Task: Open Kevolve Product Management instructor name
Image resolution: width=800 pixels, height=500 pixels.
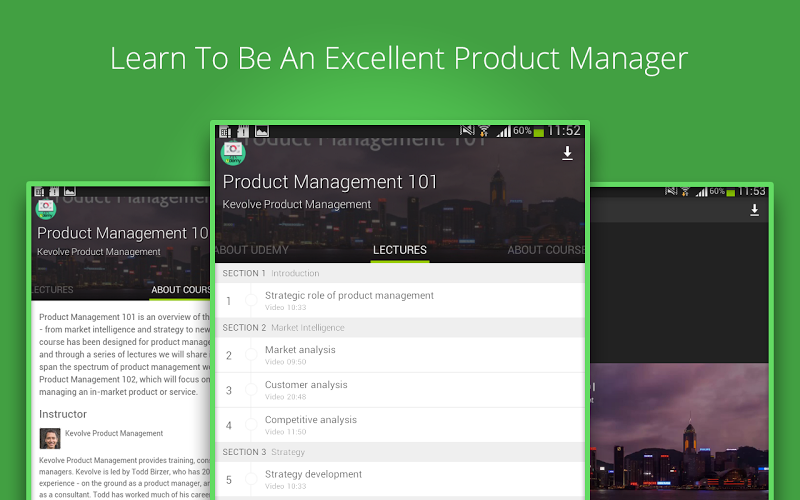Action: tap(114, 433)
